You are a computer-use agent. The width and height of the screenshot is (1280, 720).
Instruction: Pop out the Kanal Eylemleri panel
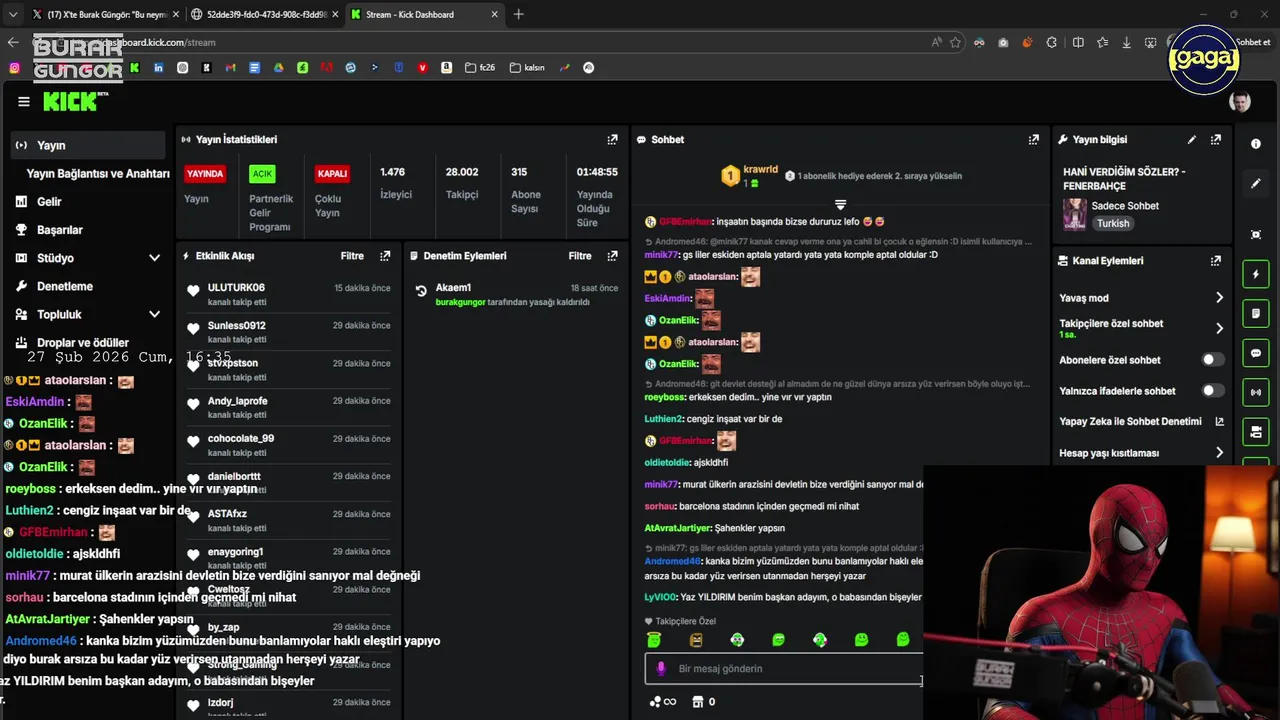(x=1216, y=261)
